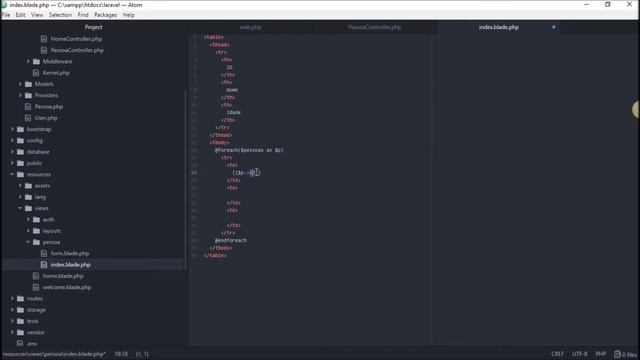Expand the layouts folder chevron

(x=28, y=231)
